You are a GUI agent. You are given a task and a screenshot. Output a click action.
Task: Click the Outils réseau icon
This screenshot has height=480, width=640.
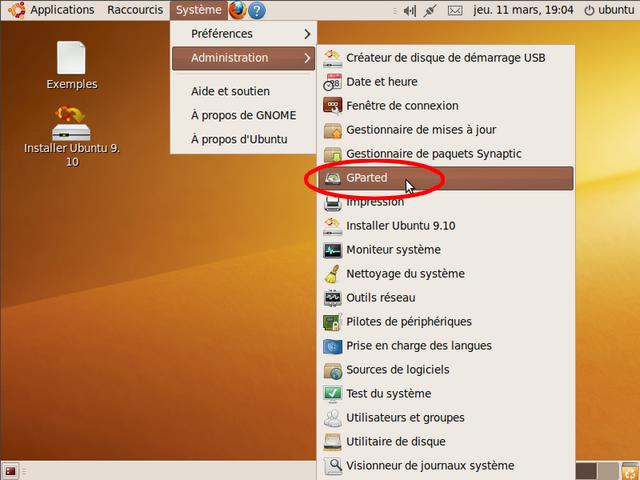click(x=333, y=298)
